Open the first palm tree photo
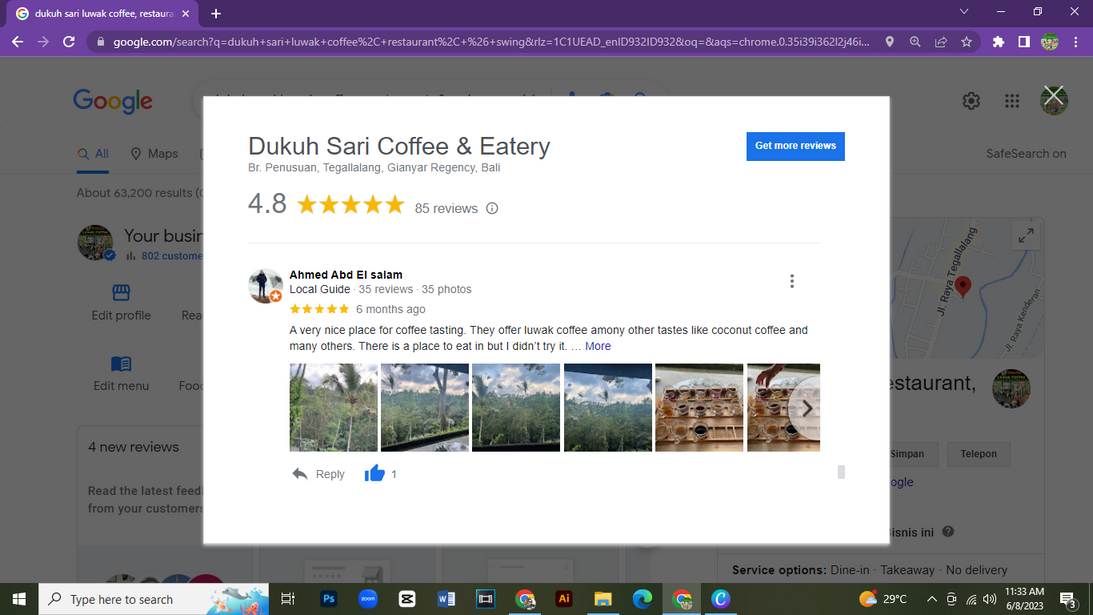This screenshot has height=615, width=1093. (333, 408)
